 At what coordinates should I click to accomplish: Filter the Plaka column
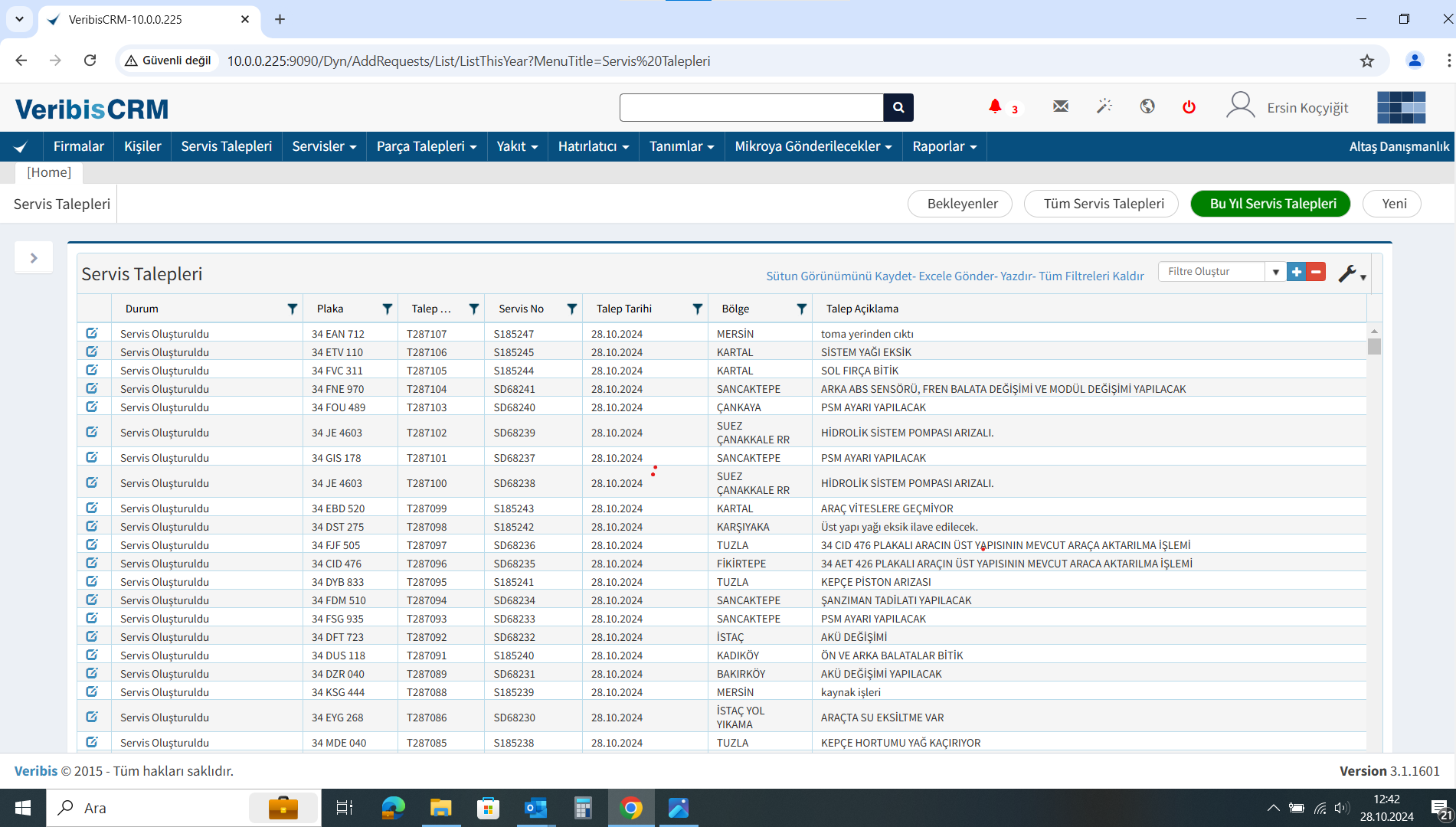[388, 309]
